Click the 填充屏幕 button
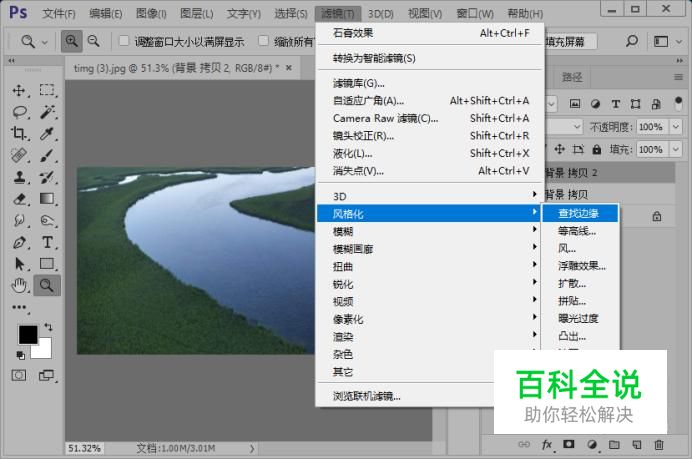Viewport: 692px width, 459px height. click(x=569, y=42)
